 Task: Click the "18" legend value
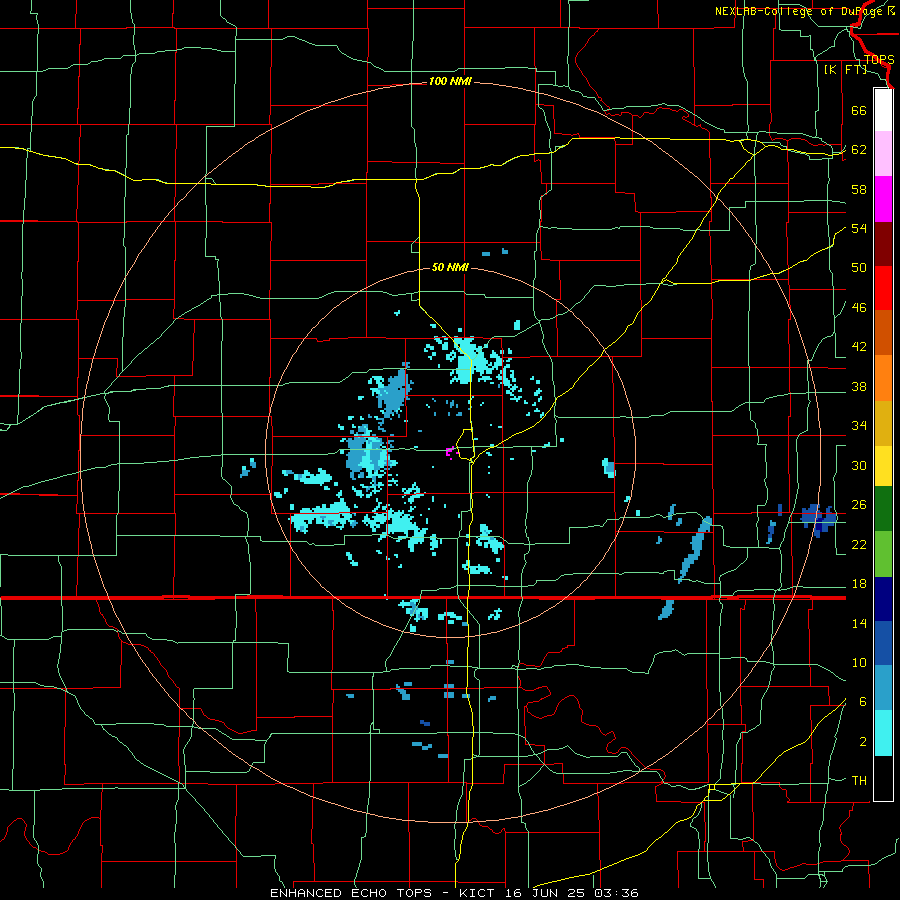pyautogui.click(x=859, y=584)
